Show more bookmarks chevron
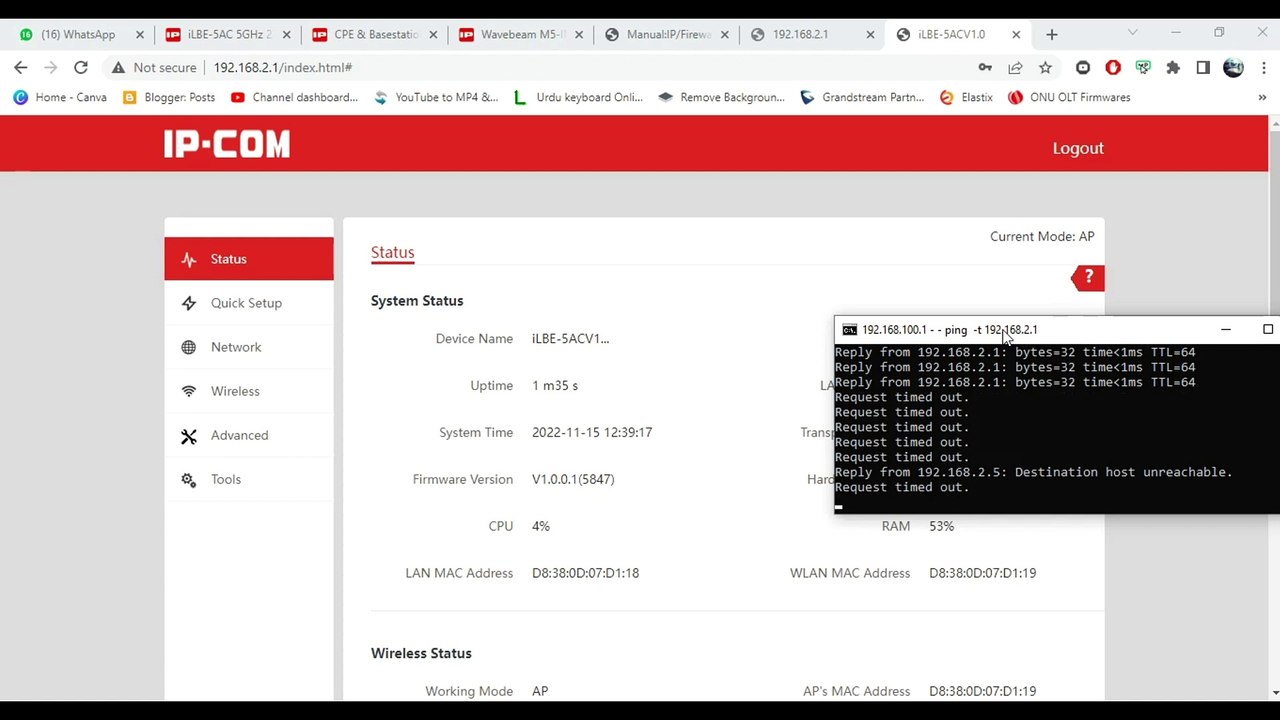 pos(1262,97)
